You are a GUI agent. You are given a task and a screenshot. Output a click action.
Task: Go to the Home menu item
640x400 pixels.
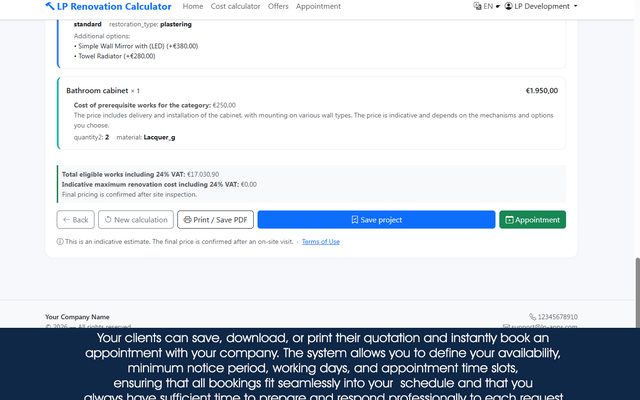[x=193, y=6]
